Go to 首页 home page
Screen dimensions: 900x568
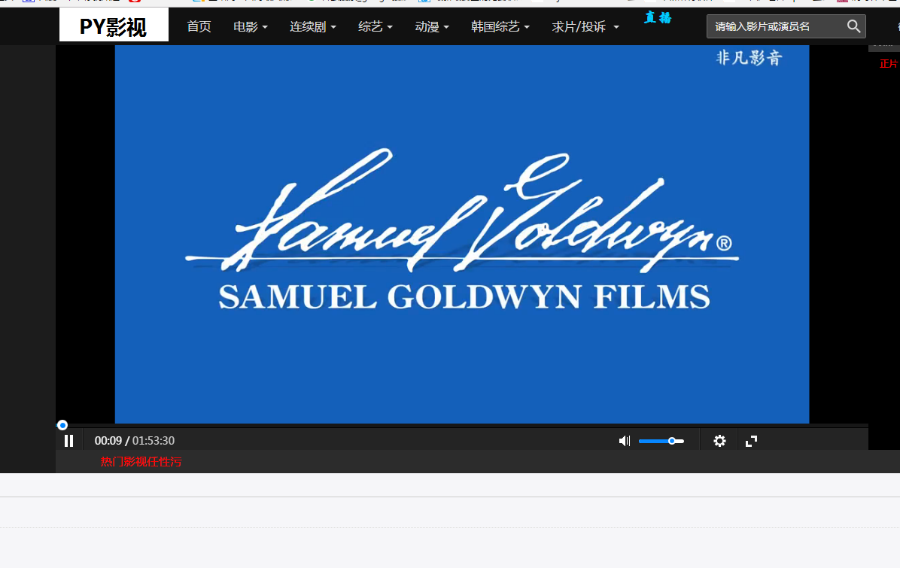(199, 26)
